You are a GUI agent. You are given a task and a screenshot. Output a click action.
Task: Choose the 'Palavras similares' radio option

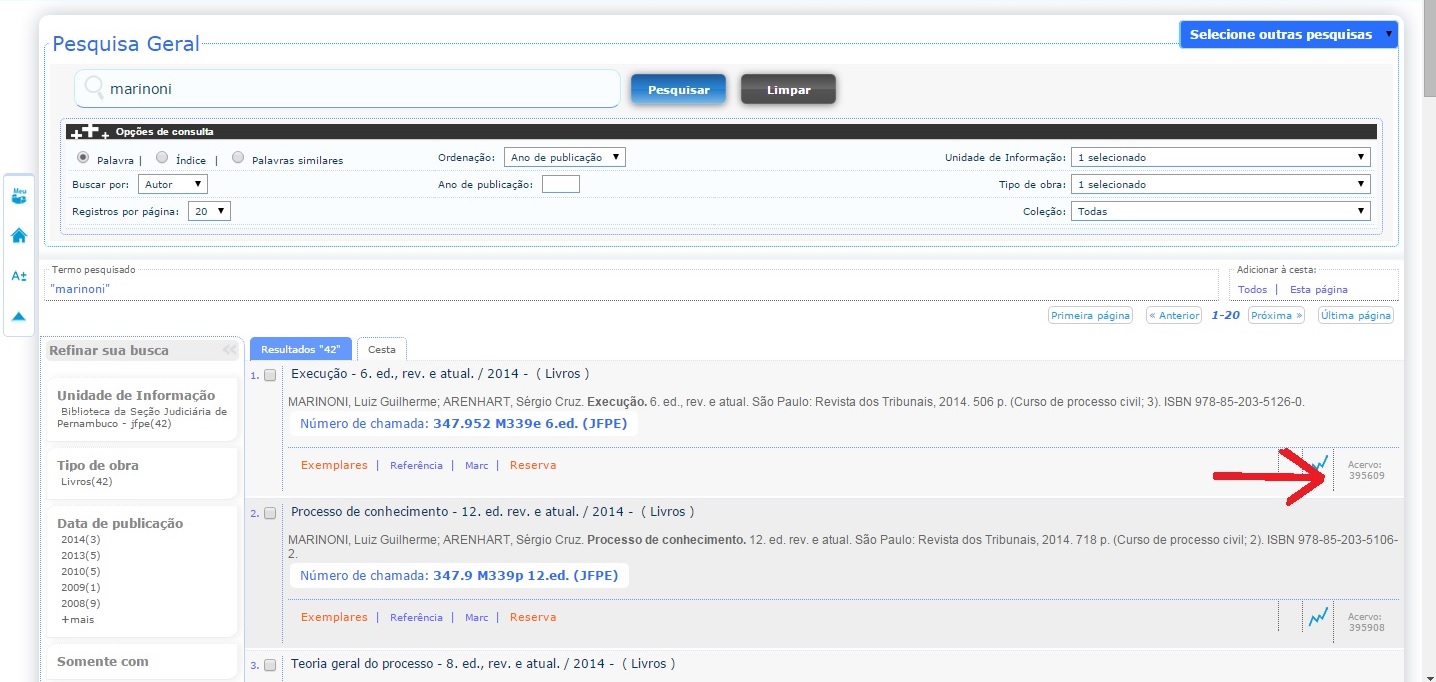coord(238,157)
